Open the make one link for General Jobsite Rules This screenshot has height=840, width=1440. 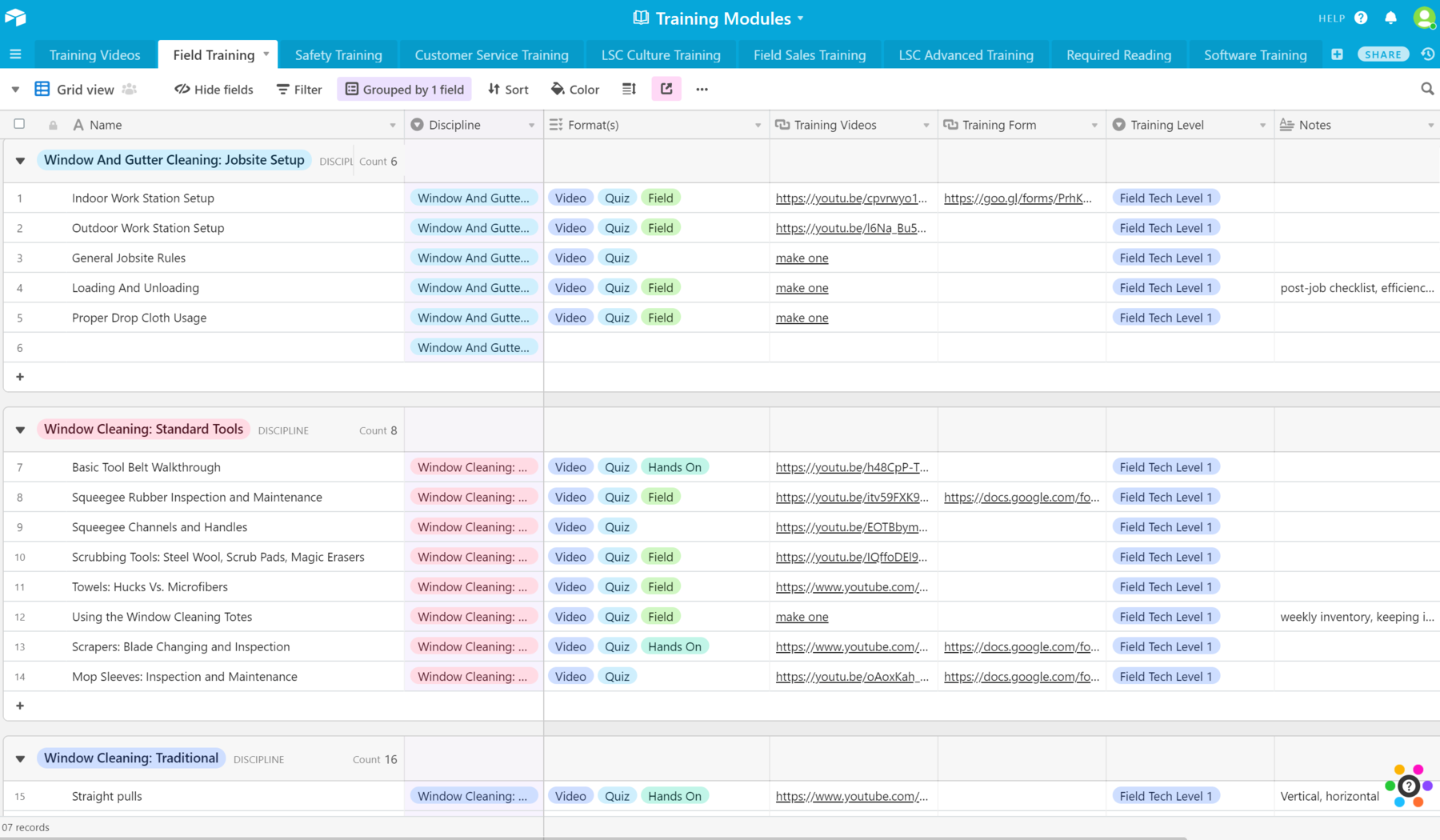point(802,258)
